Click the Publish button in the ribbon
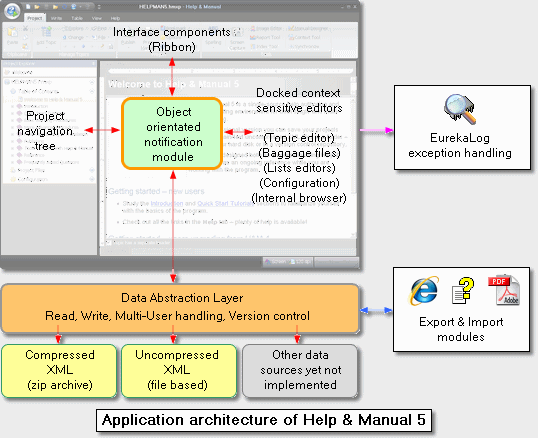The height and width of the screenshot is (438, 538). point(128,37)
